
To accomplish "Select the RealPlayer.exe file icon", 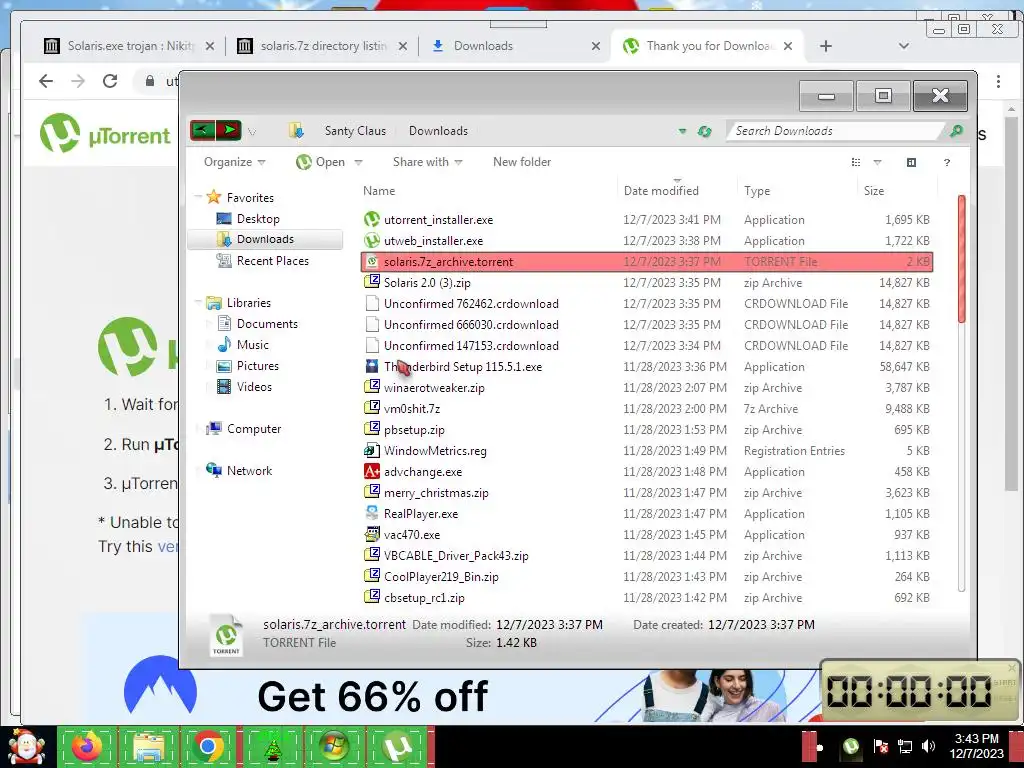I will pos(372,513).
